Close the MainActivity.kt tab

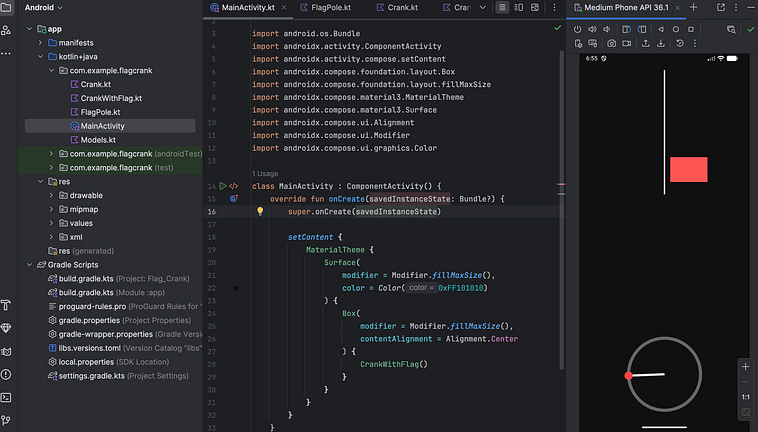(284, 7)
